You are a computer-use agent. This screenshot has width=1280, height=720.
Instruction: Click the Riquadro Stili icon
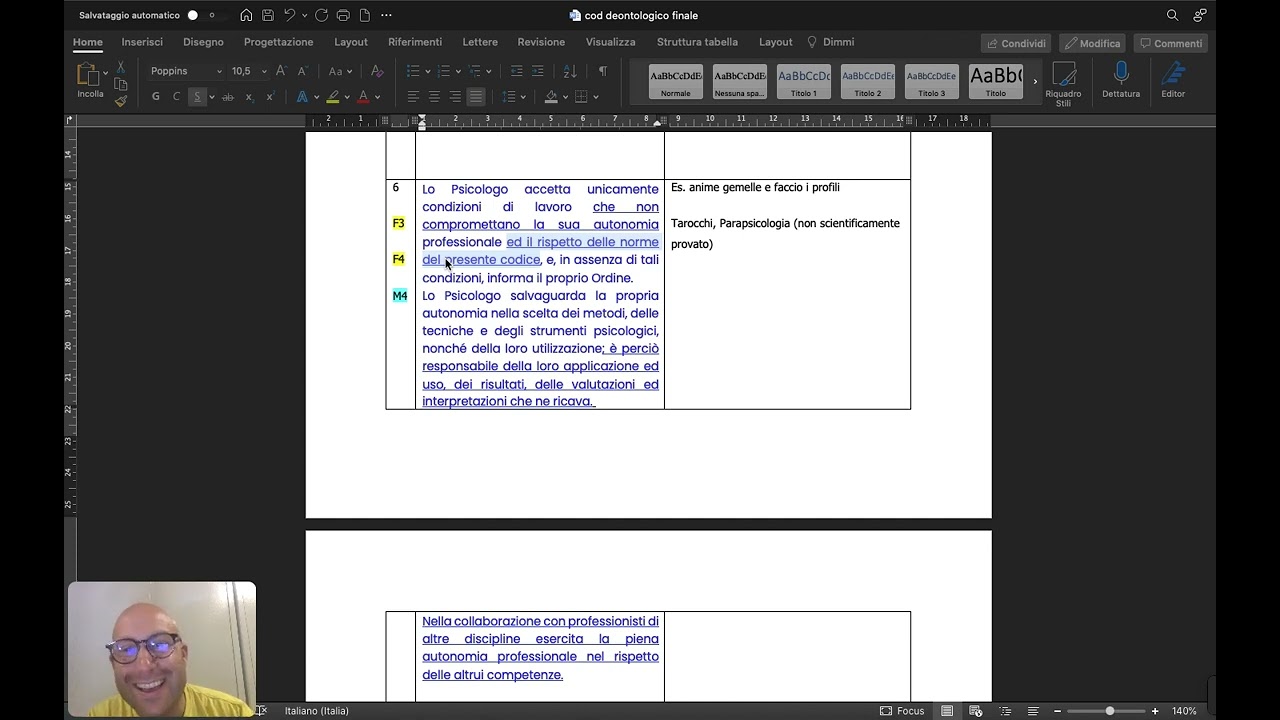1063,83
